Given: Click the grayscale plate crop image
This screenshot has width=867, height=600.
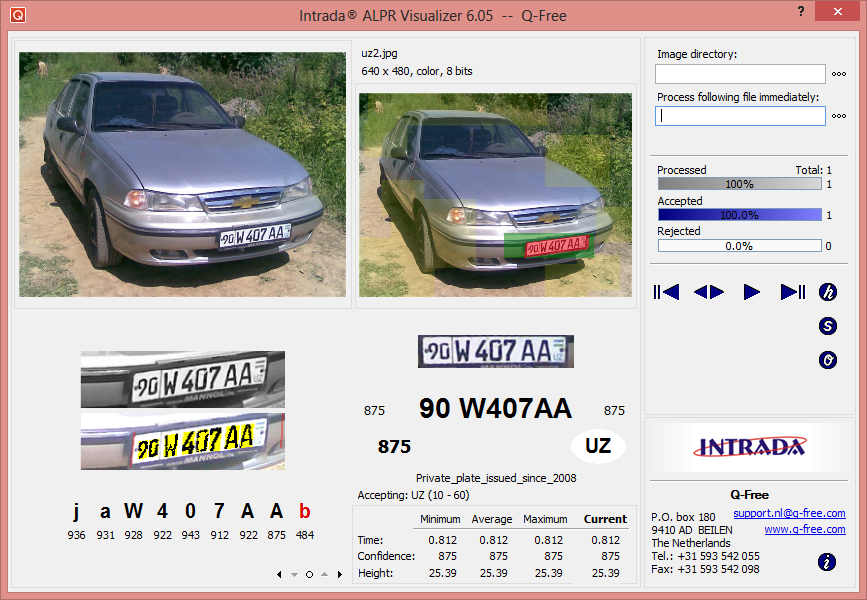Looking at the screenshot, I should click(x=183, y=379).
